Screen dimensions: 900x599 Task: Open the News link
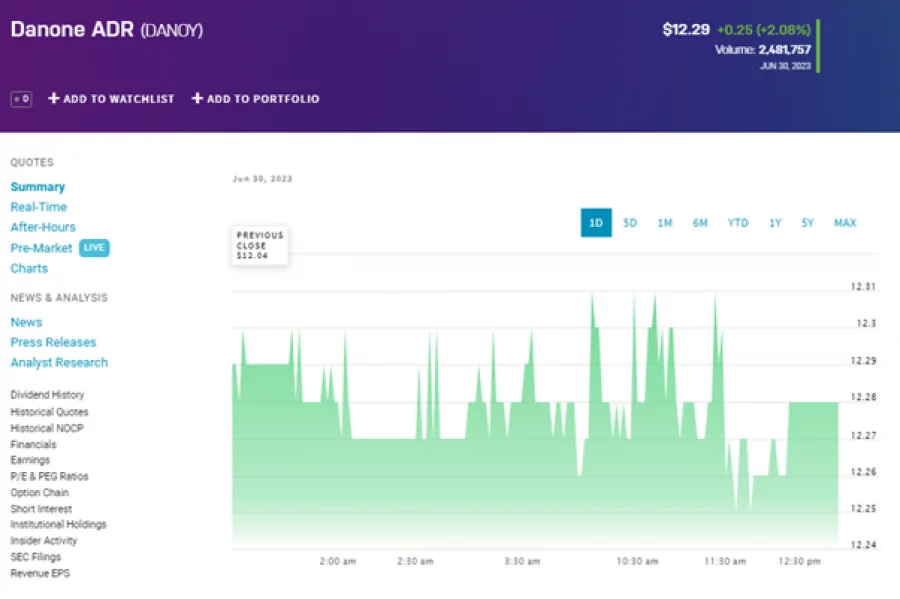tap(26, 322)
